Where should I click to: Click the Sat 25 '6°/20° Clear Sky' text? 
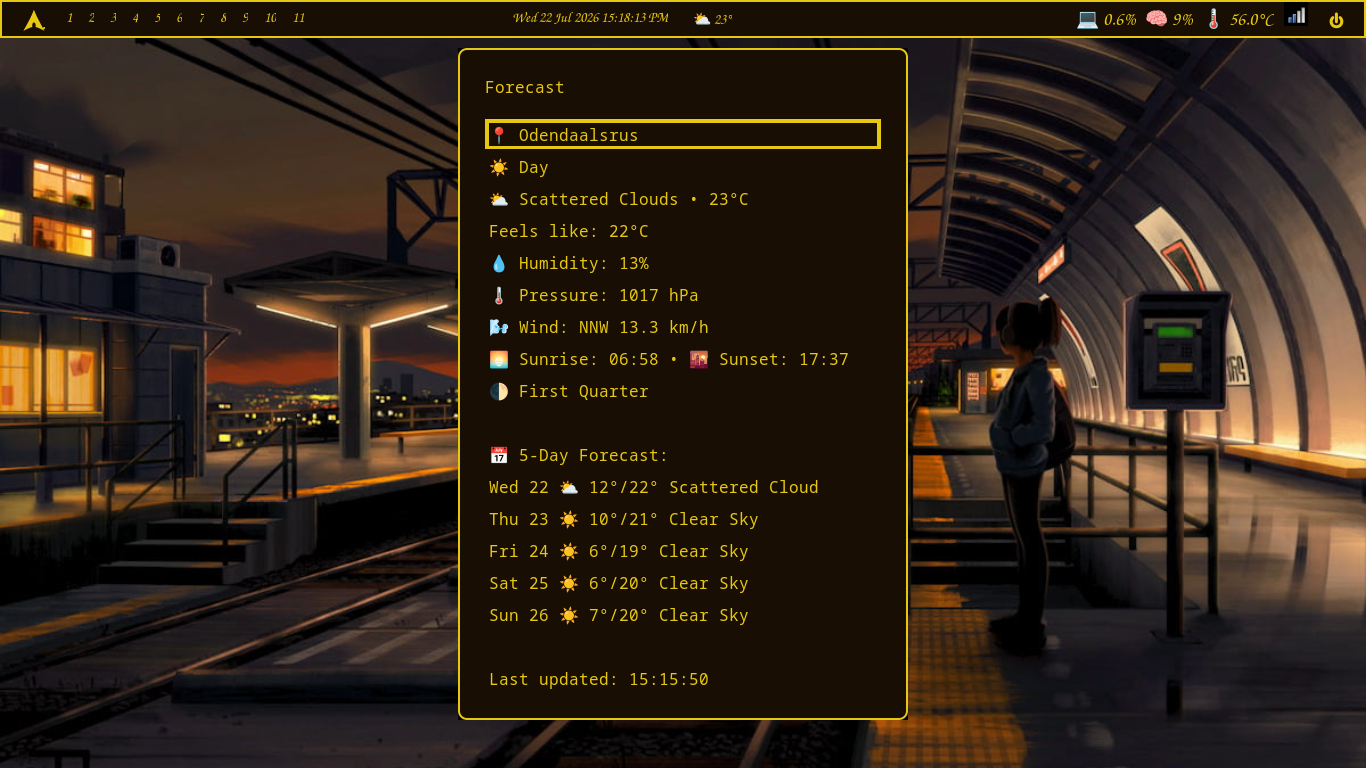click(x=669, y=583)
